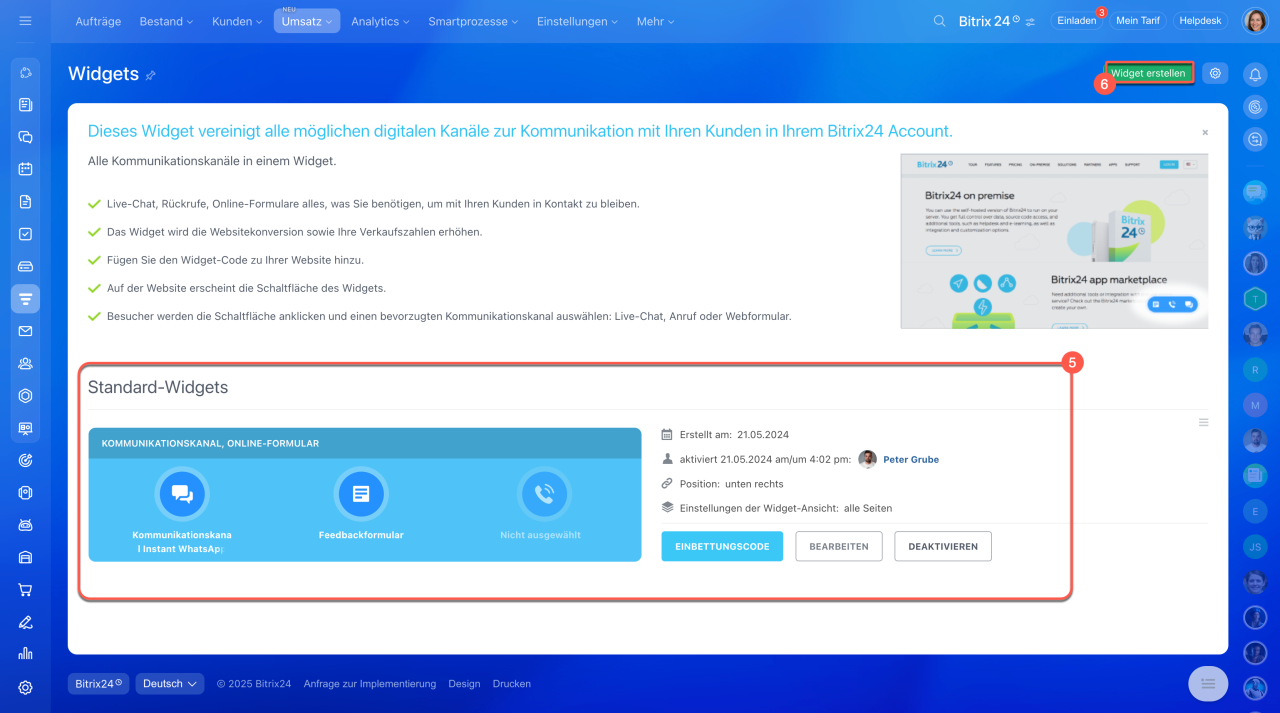Open the e-signature pen icon in left sidebar
The width and height of the screenshot is (1280, 713).
[x=26, y=622]
